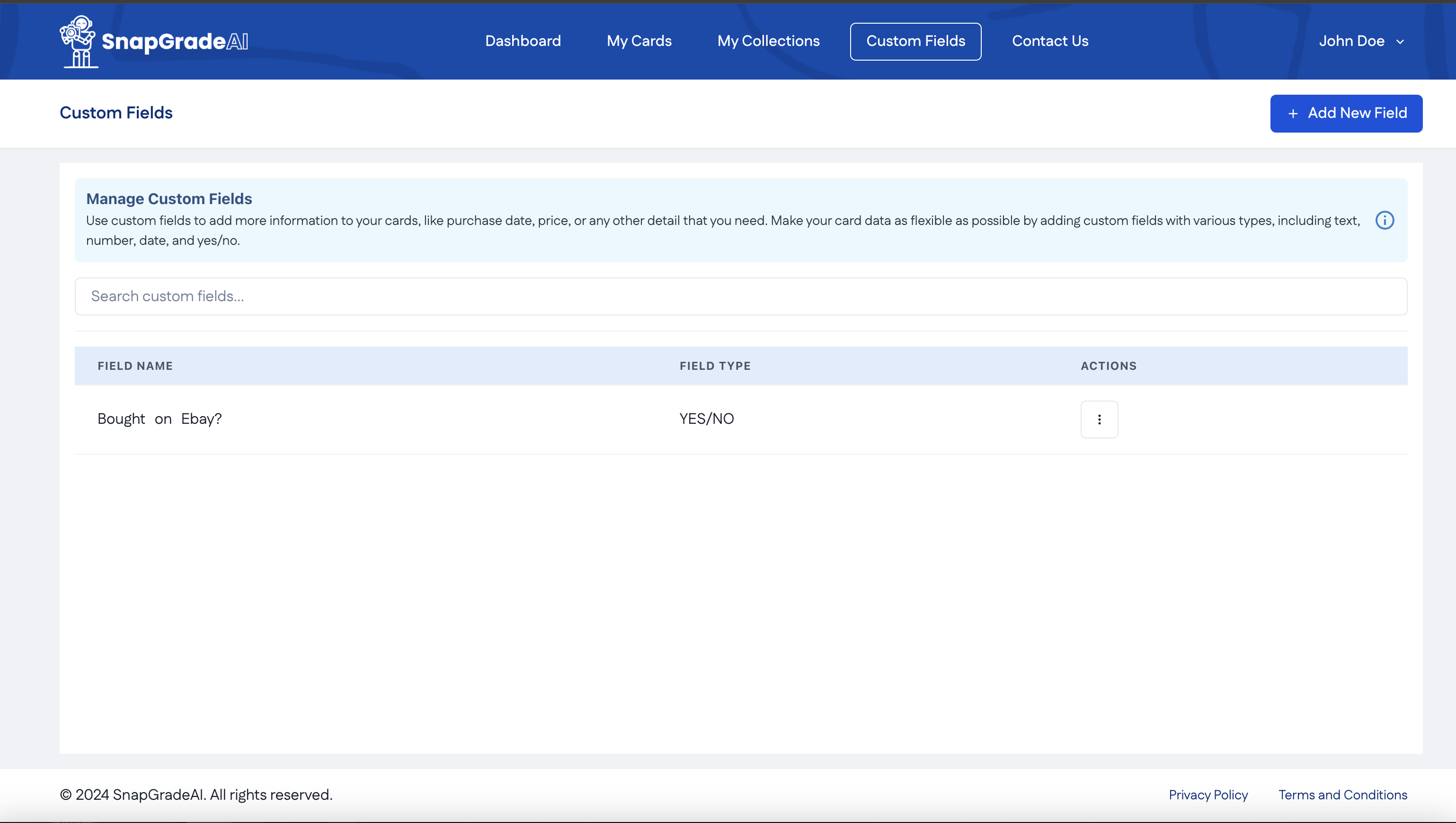The image size is (1456, 823).
Task: Open the Terms and Conditions link
Action: coord(1343,795)
